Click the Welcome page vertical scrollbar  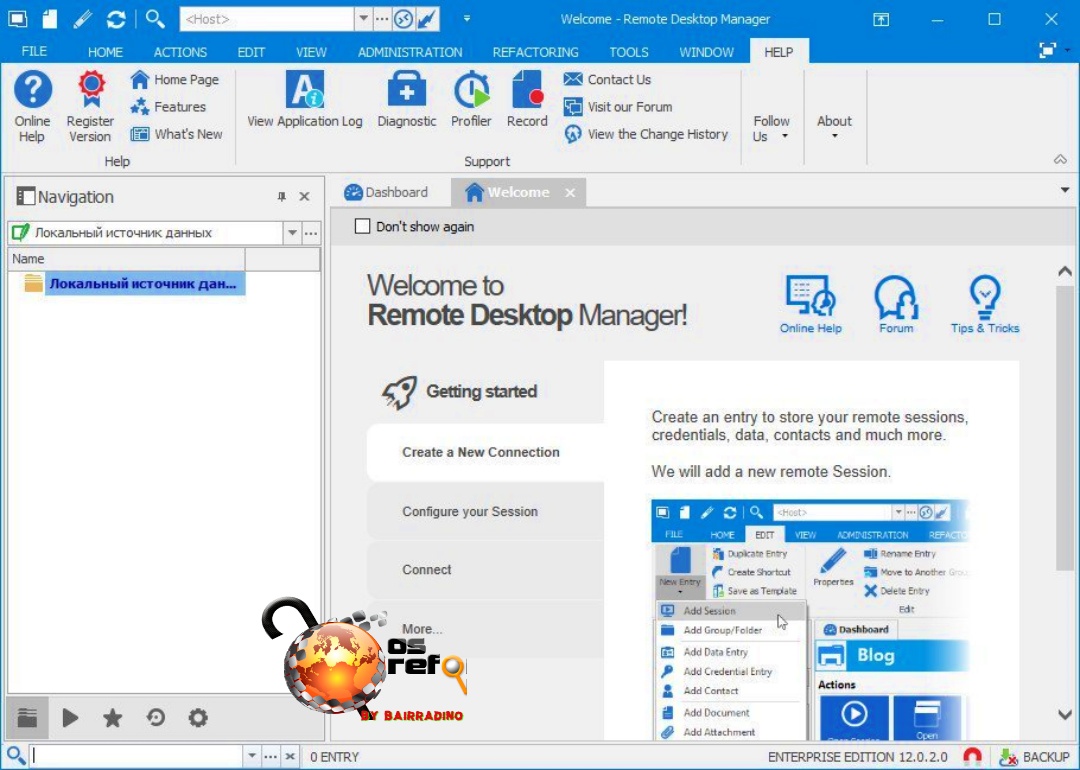[1065, 427]
